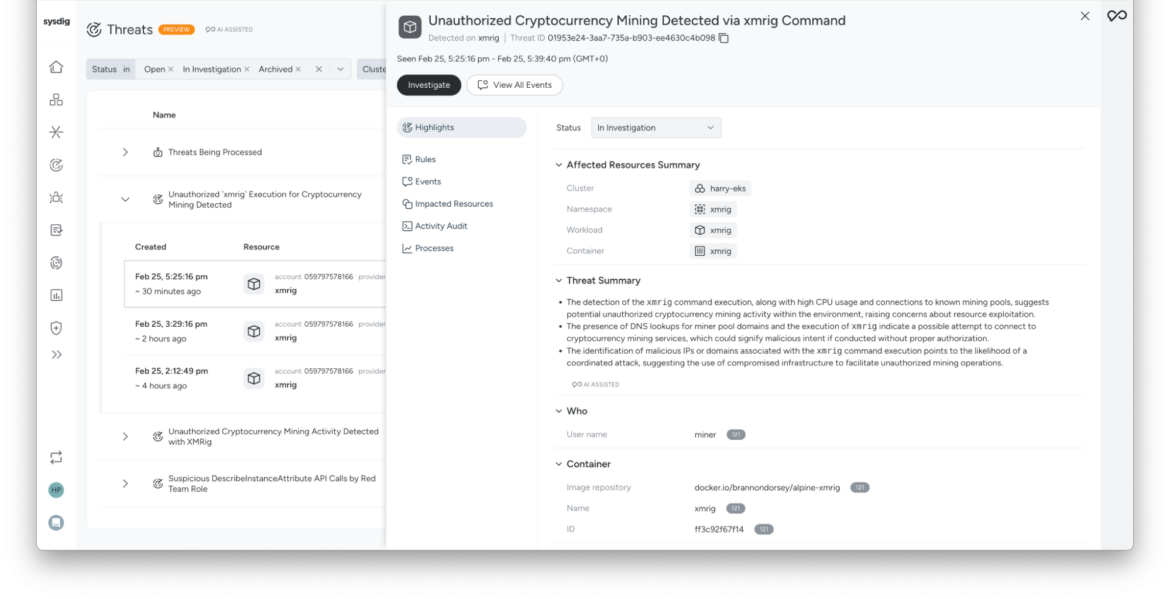The width and height of the screenshot is (1170, 599).
Task: Click View All Events button
Action: point(515,85)
